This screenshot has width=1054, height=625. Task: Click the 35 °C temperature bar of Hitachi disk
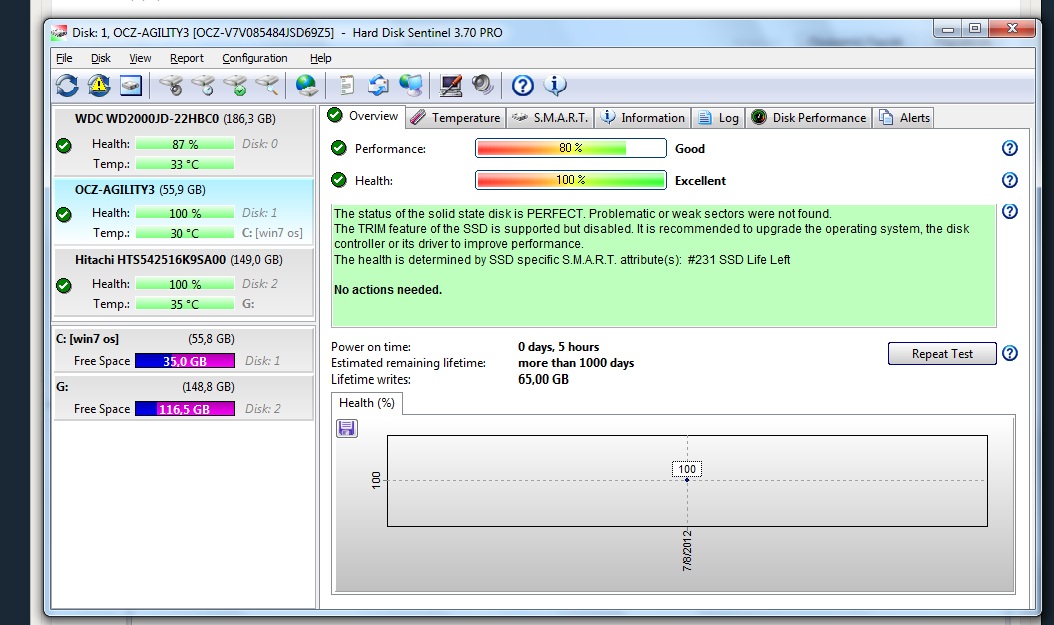point(185,304)
